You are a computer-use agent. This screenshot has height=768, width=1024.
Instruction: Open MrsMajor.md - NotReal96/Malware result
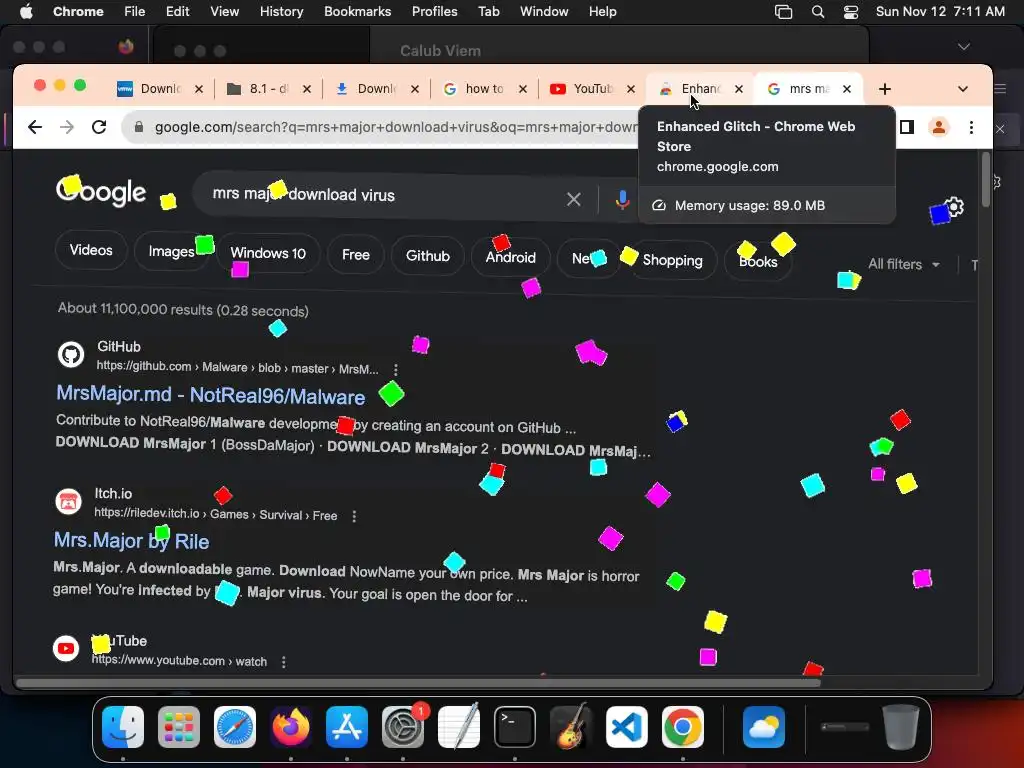210,395
